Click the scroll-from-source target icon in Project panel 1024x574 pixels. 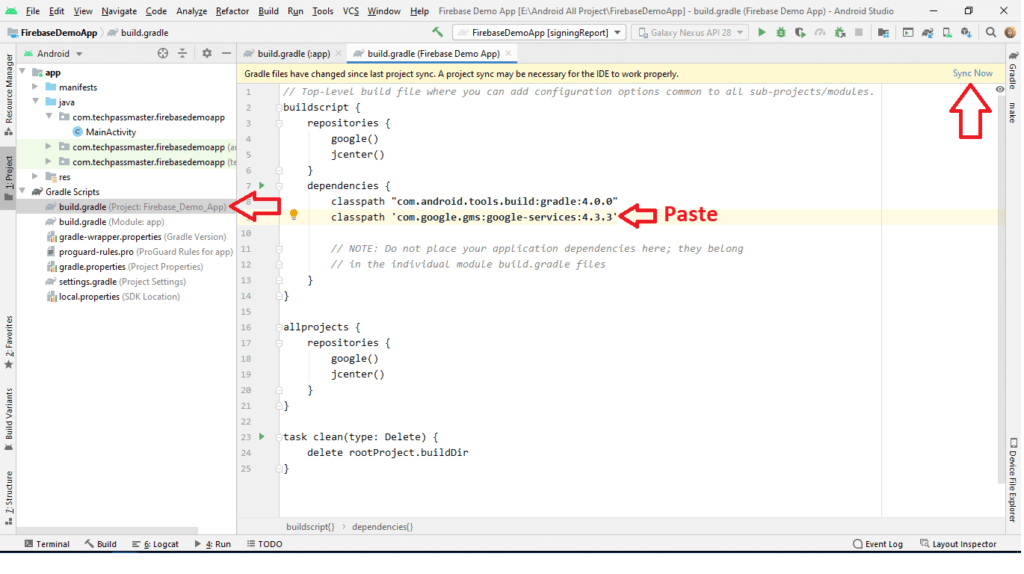point(163,53)
